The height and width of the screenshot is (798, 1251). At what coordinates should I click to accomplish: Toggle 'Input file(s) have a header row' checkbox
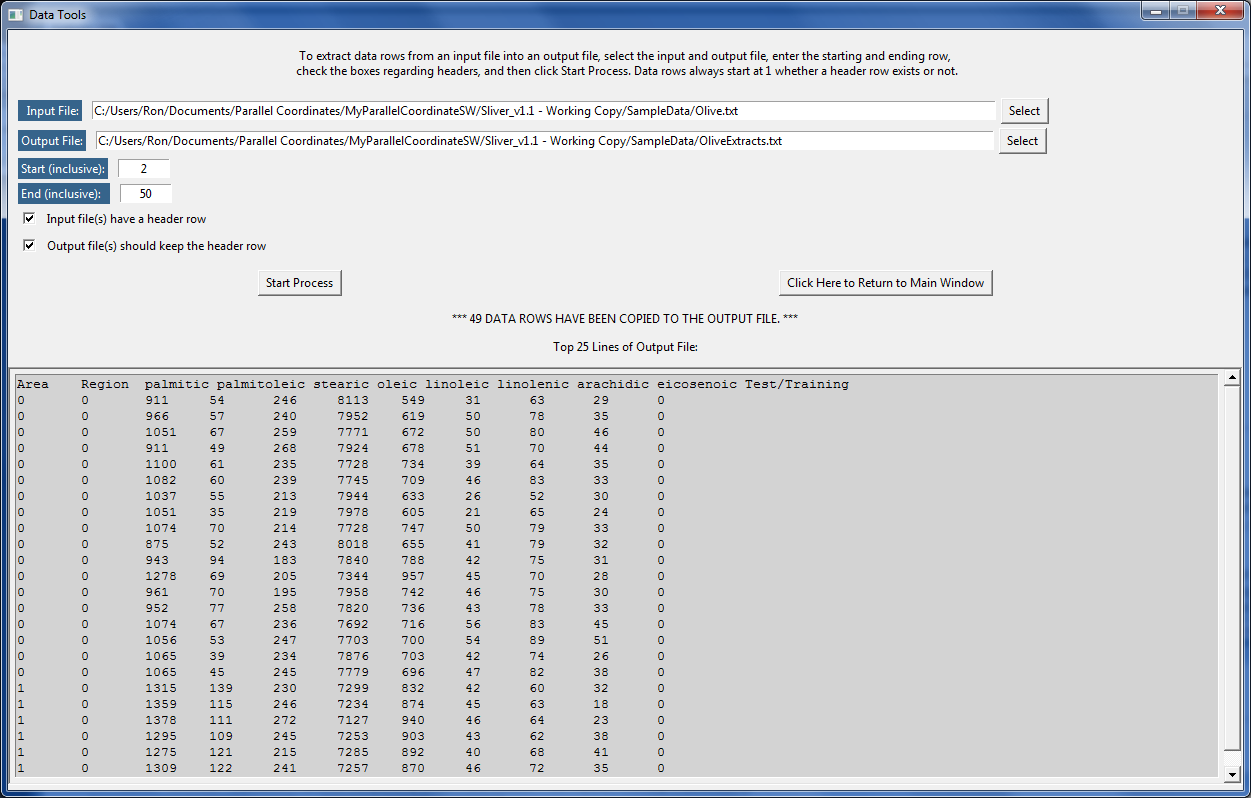[29, 218]
